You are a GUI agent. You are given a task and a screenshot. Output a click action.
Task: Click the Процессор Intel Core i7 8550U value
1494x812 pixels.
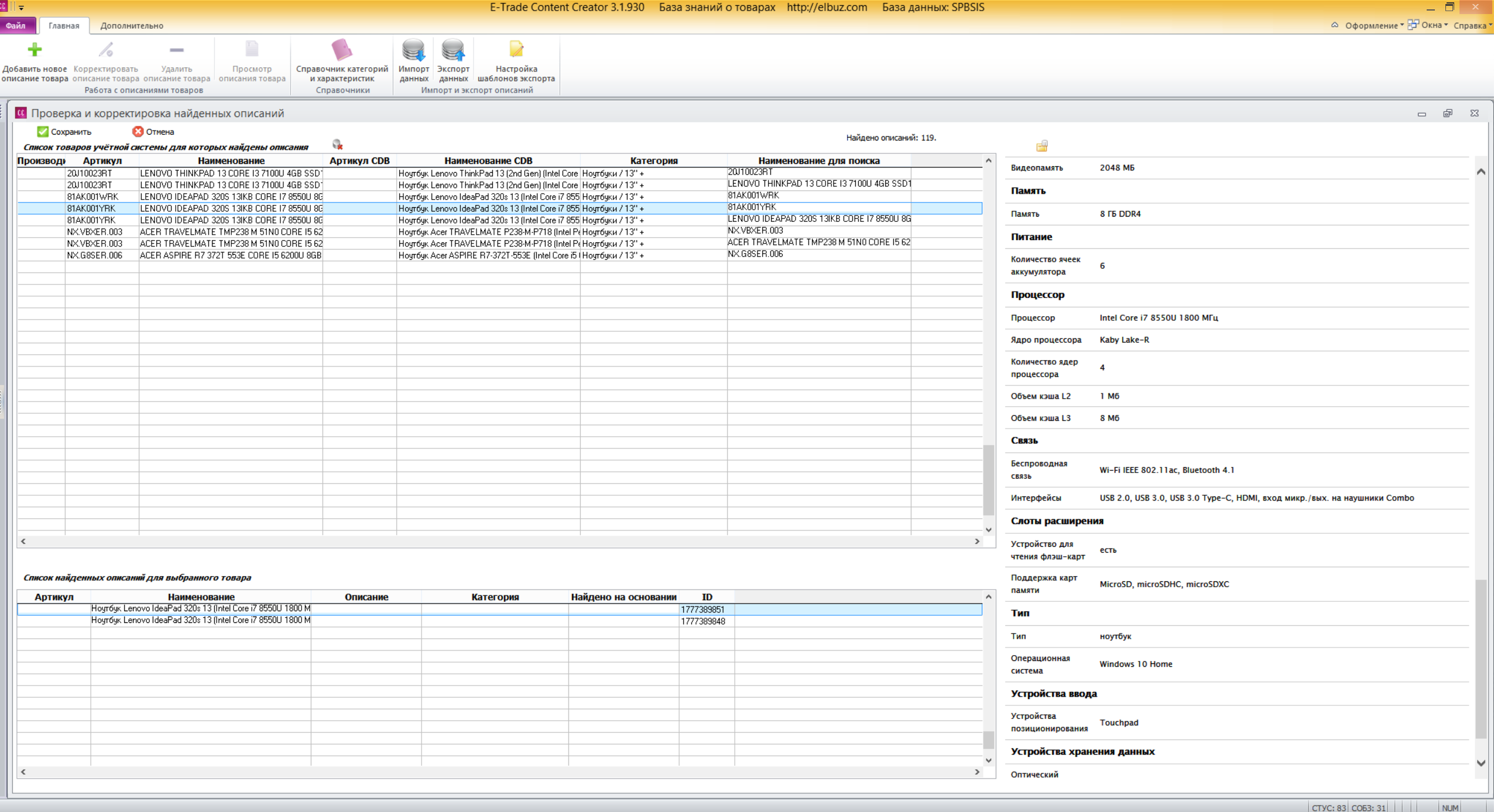coord(1159,317)
